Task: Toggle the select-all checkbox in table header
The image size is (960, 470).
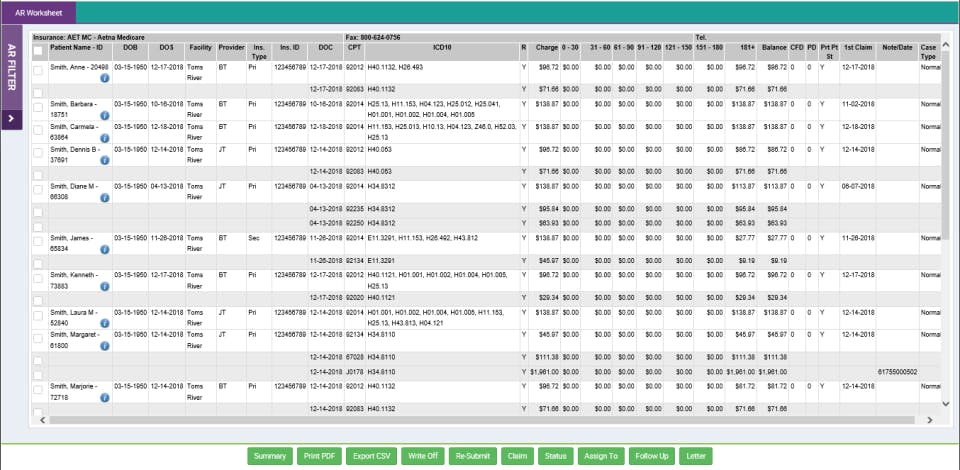Action: pos(38,51)
